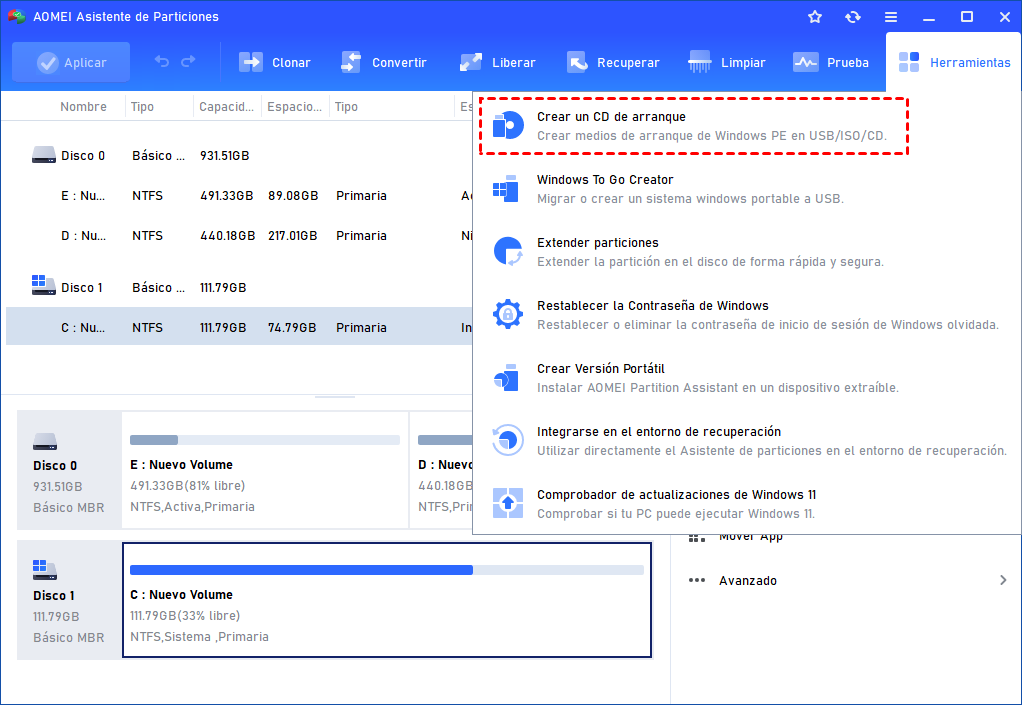Select the E: NTFS 491.33GB partition row
This screenshot has height=705, width=1022.
pos(239,195)
